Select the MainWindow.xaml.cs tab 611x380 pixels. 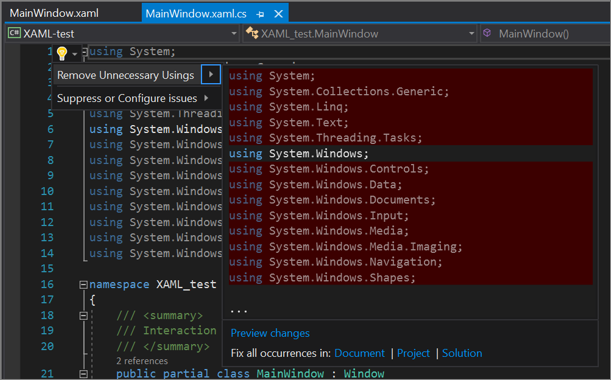(x=196, y=14)
